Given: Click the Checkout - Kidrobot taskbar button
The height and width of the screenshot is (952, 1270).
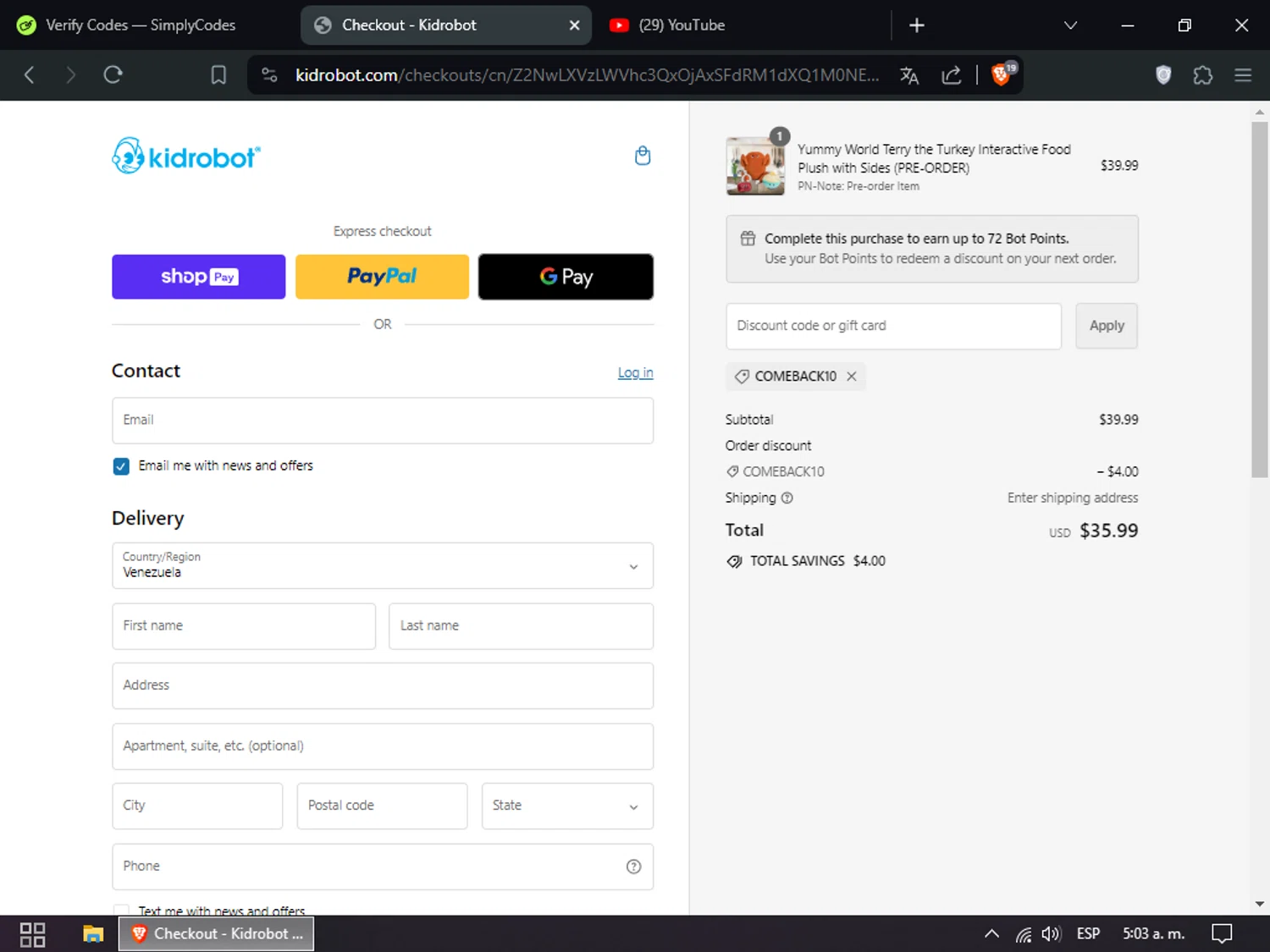Looking at the screenshot, I should (216, 934).
